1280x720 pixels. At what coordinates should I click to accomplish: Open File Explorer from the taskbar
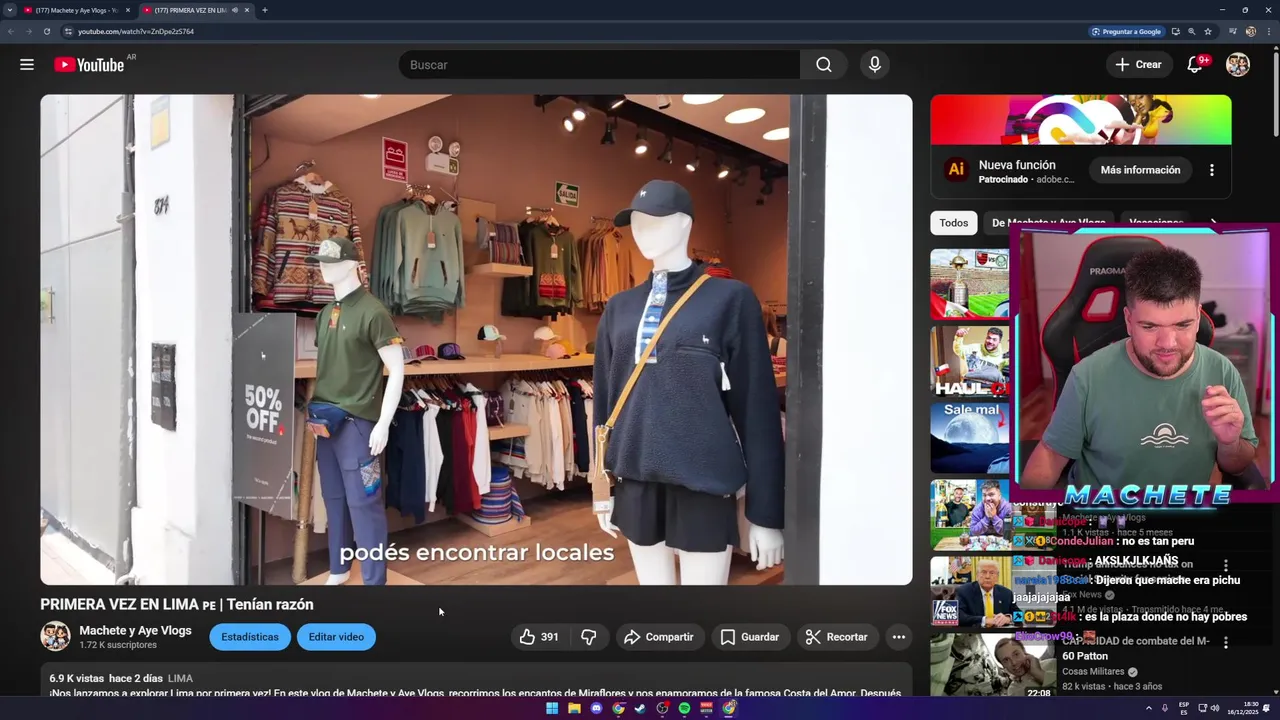574,708
